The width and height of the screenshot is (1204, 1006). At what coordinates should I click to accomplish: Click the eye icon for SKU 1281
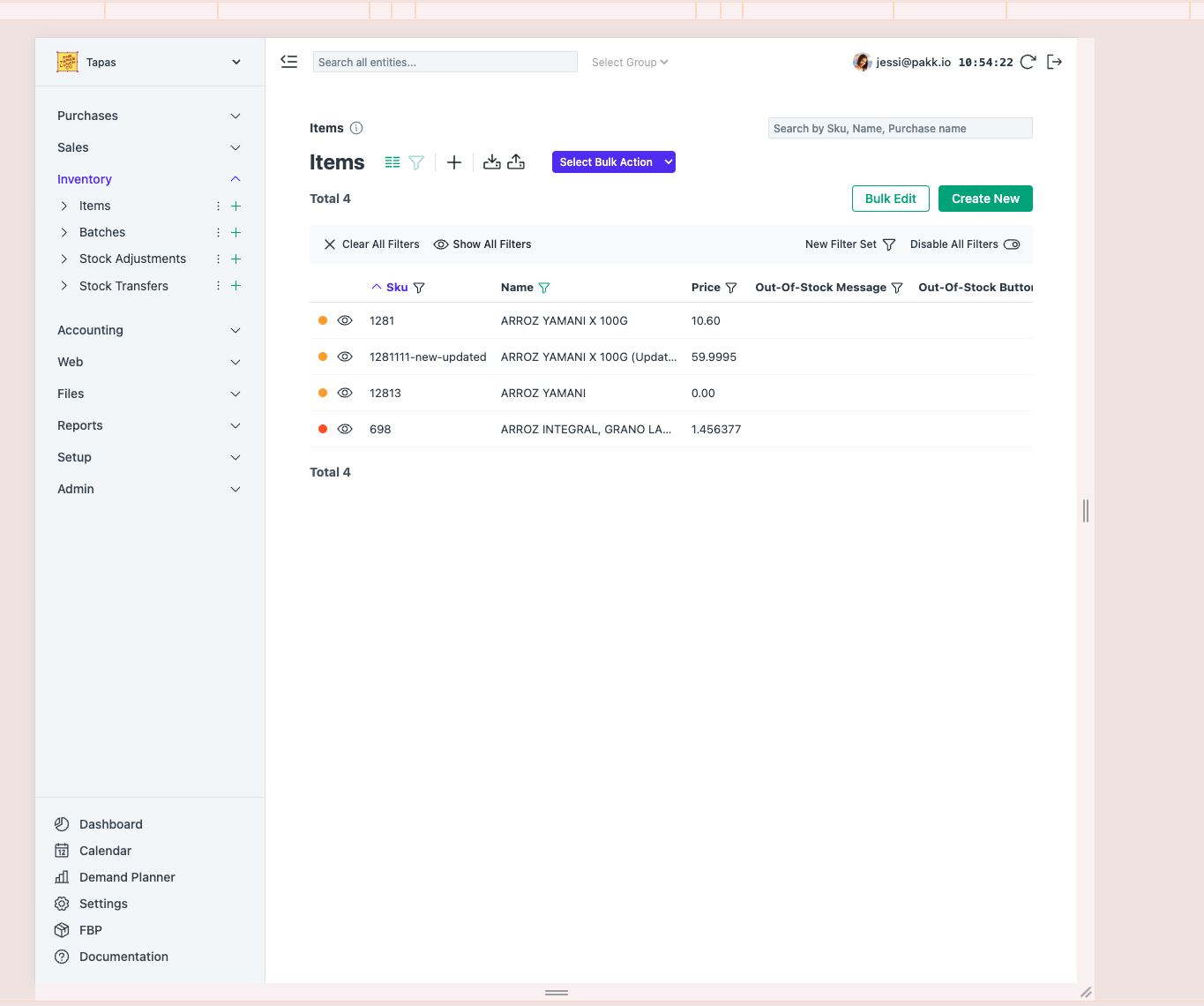point(345,321)
